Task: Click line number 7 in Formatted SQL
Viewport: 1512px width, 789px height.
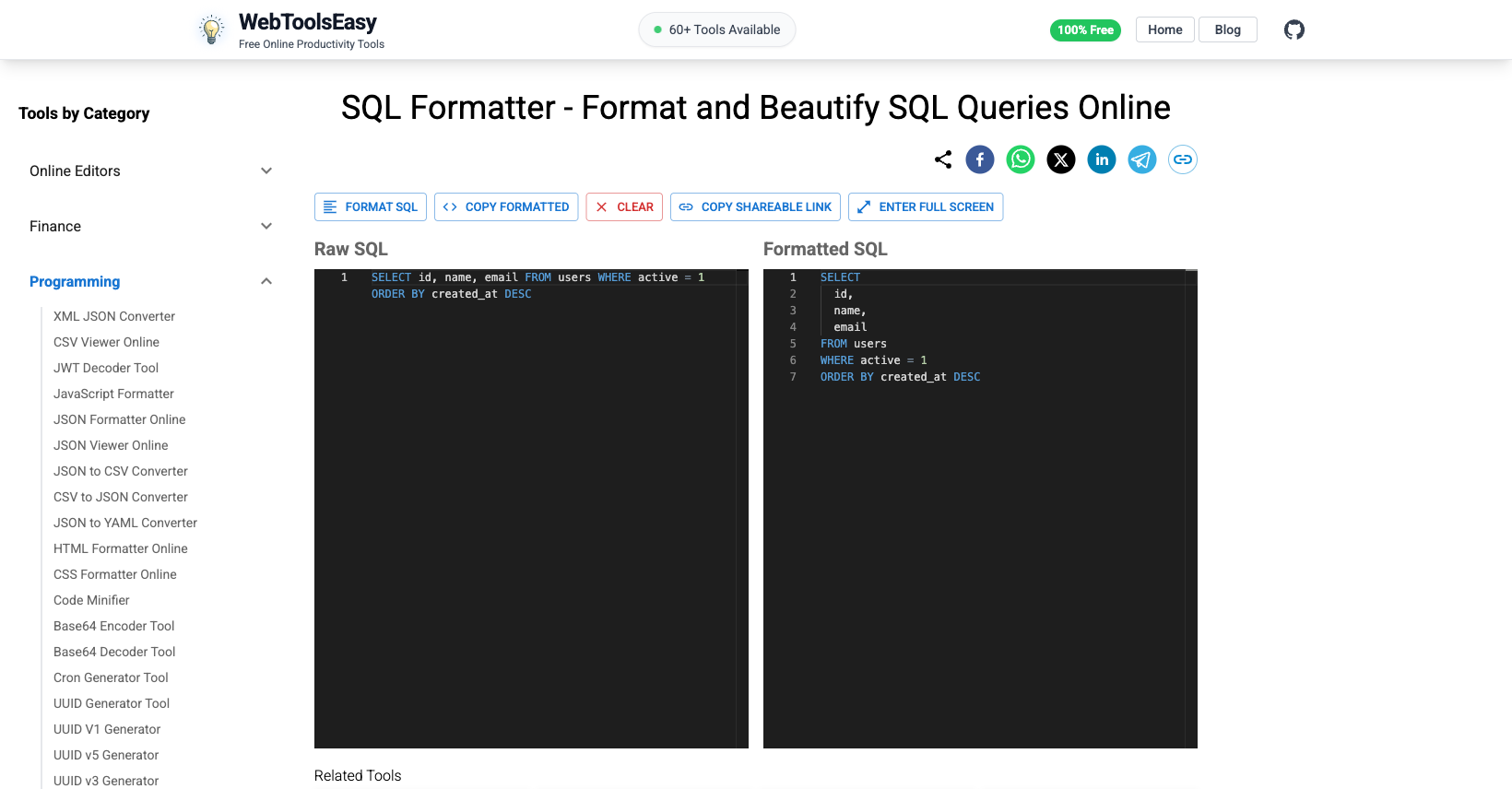Action: point(793,377)
